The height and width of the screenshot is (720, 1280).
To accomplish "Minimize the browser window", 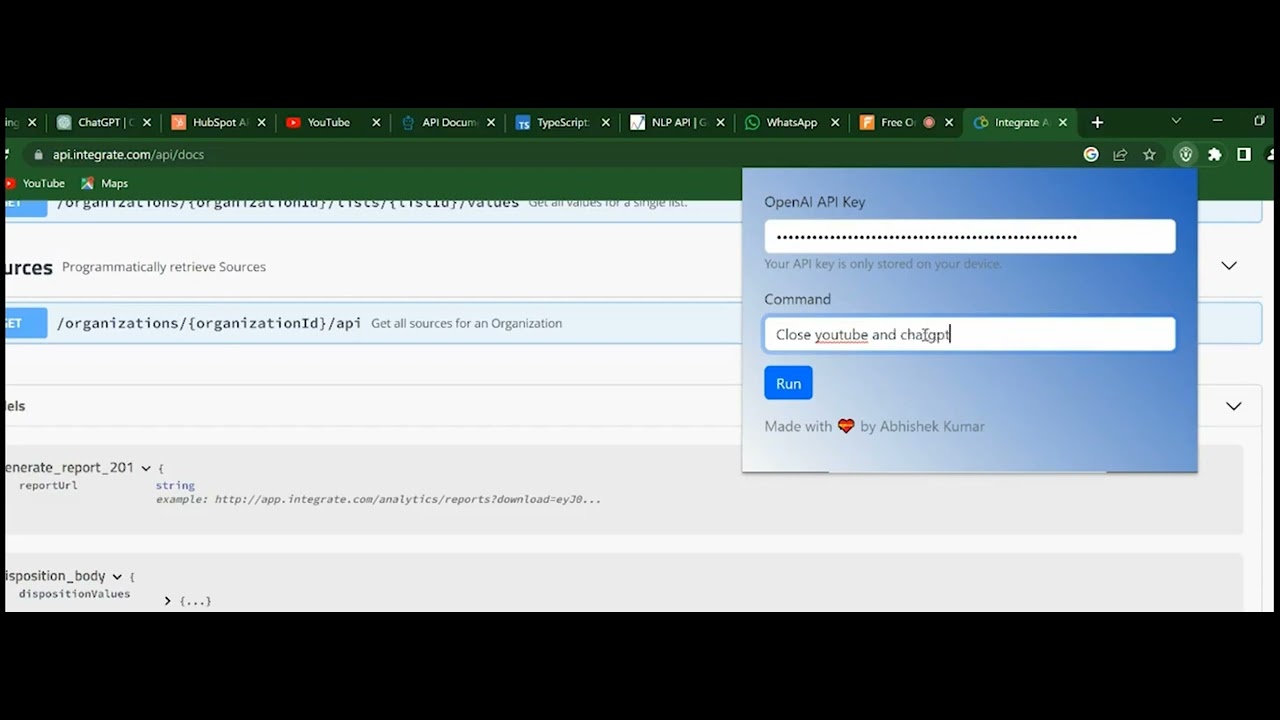I will (1217, 121).
